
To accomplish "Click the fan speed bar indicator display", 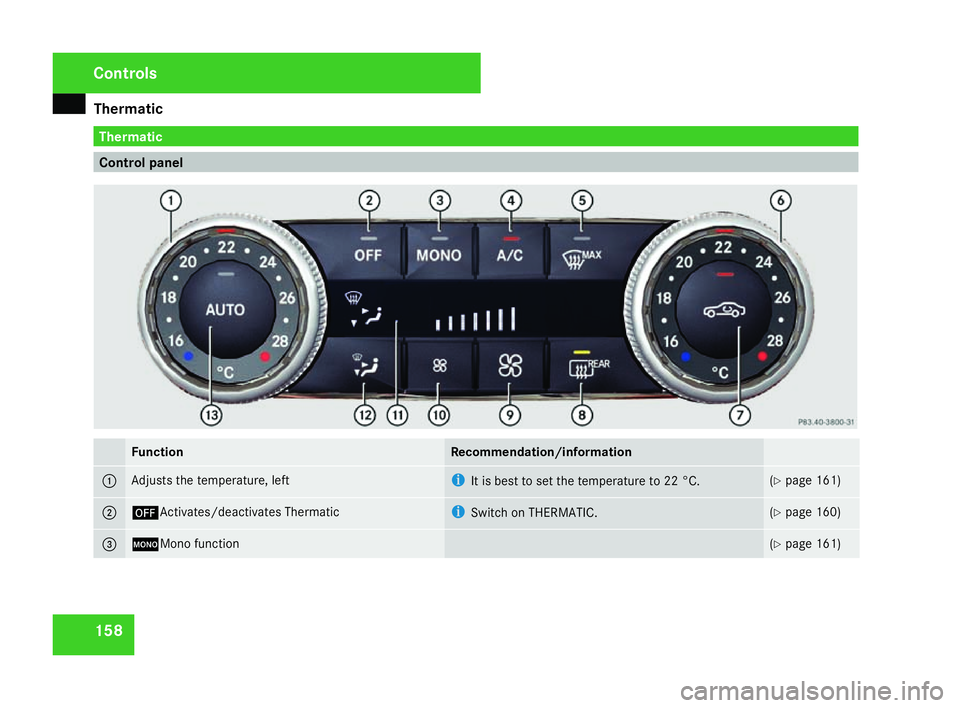I will (x=475, y=319).
